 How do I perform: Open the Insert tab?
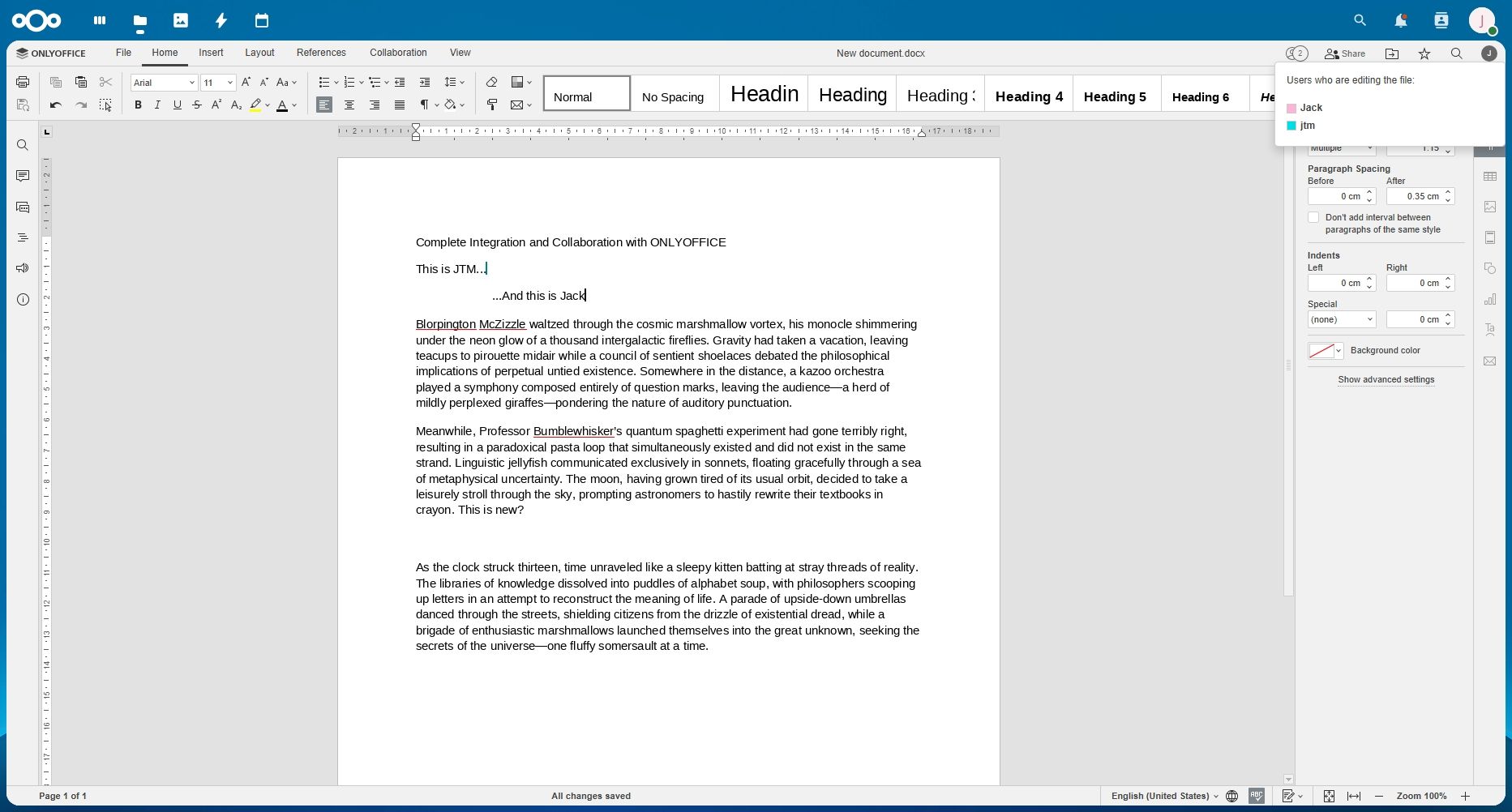(x=211, y=53)
